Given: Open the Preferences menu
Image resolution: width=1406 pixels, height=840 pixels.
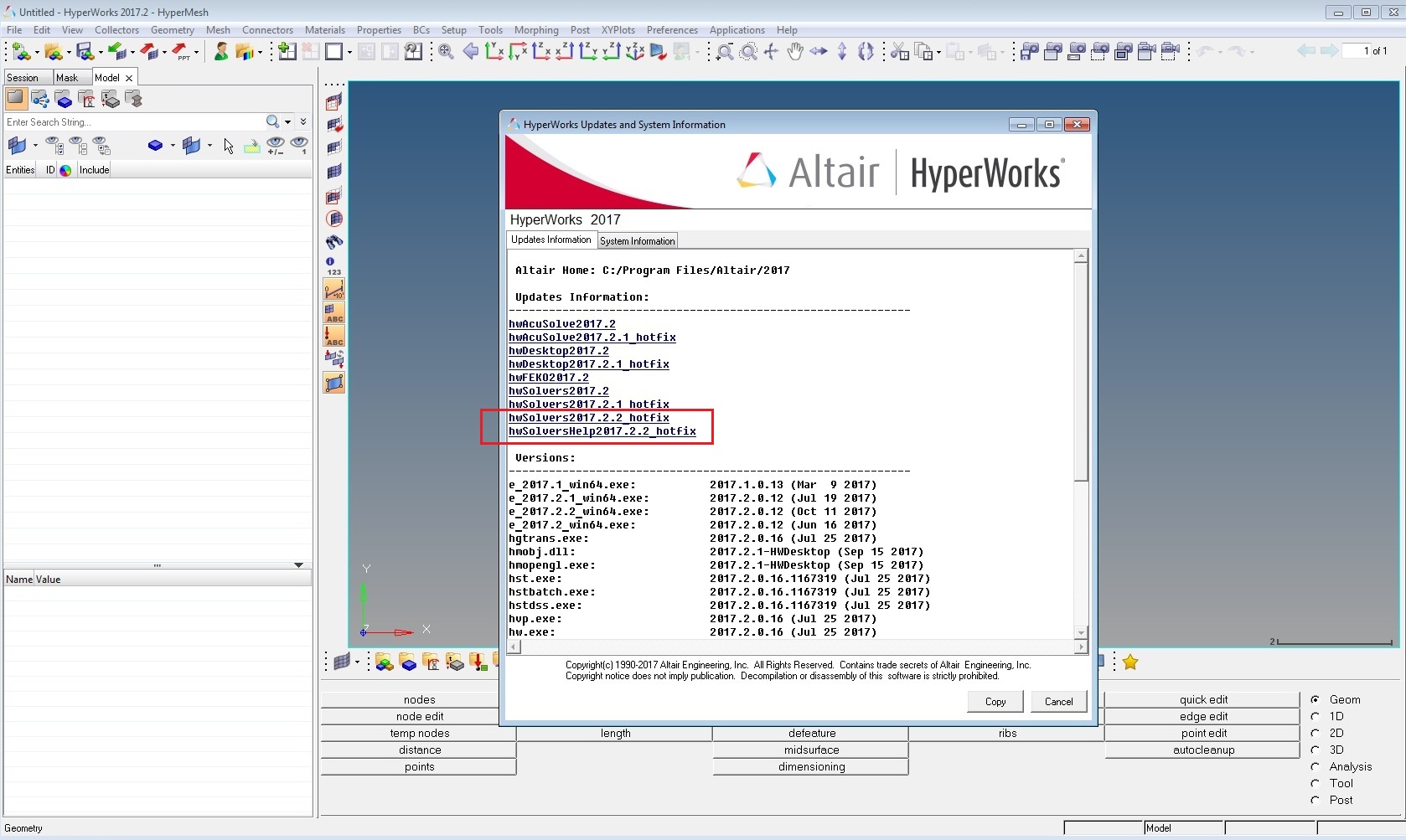Looking at the screenshot, I should 672,30.
